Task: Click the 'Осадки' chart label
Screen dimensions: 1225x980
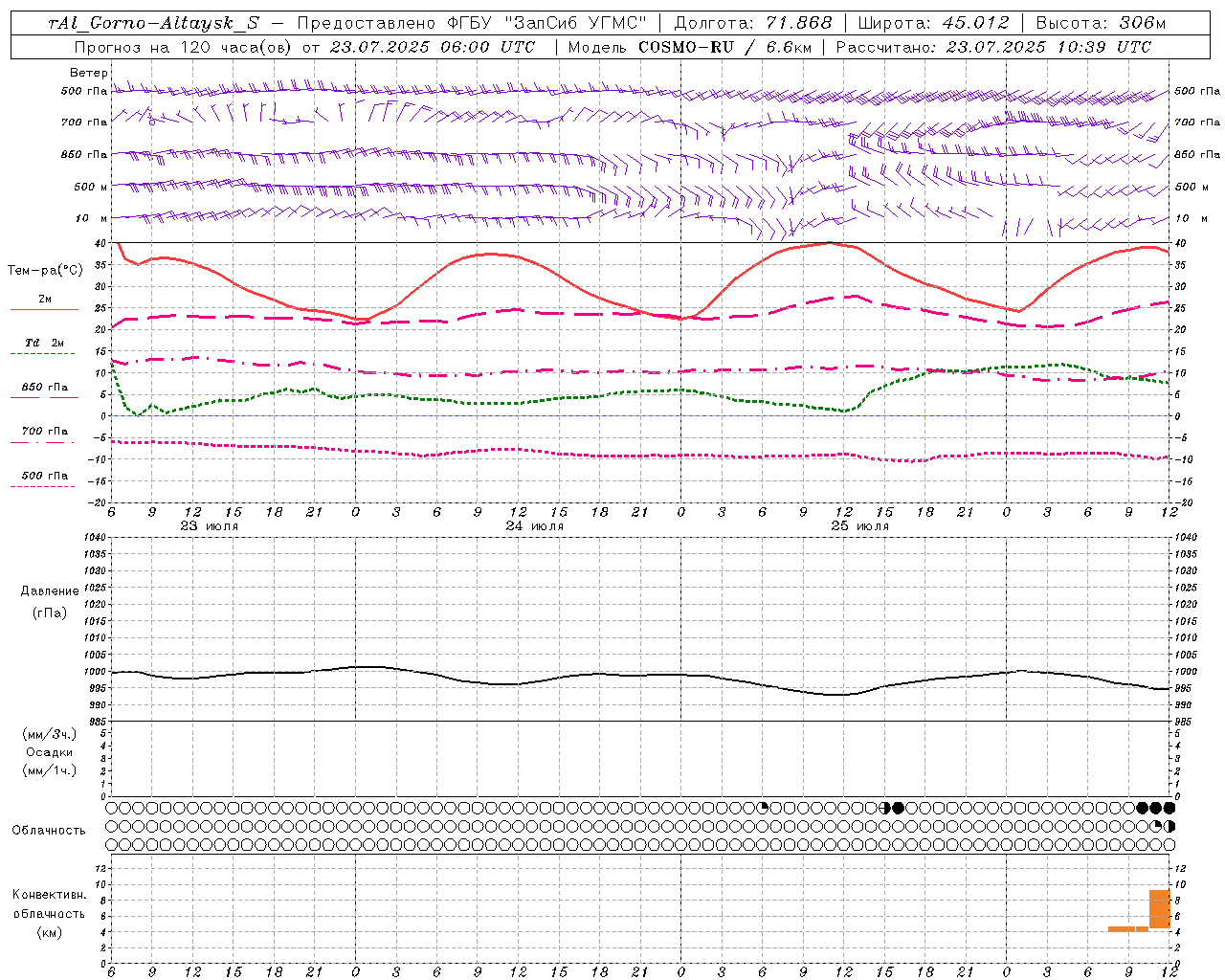Action: pos(49,752)
